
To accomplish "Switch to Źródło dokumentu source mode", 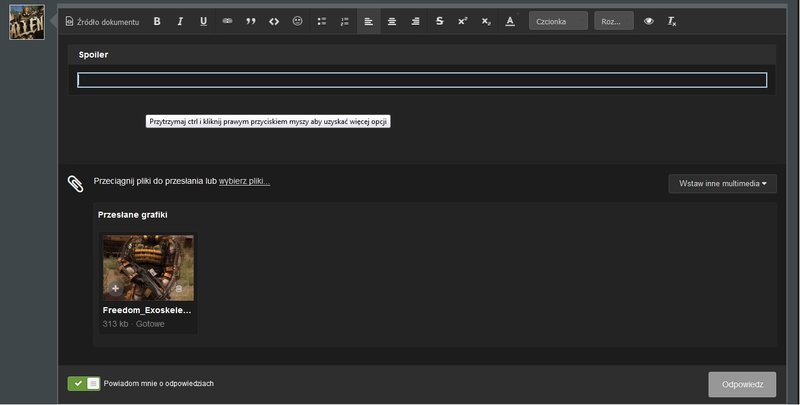I will (x=102, y=21).
